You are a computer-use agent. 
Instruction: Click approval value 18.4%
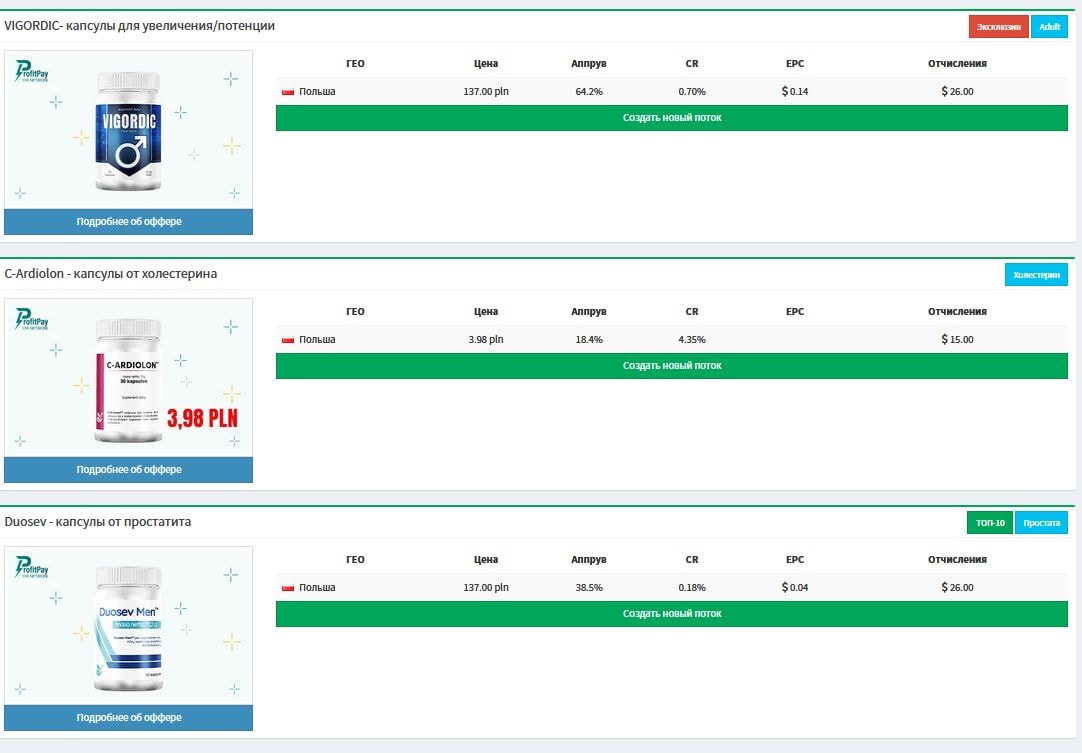click(589, 340)
